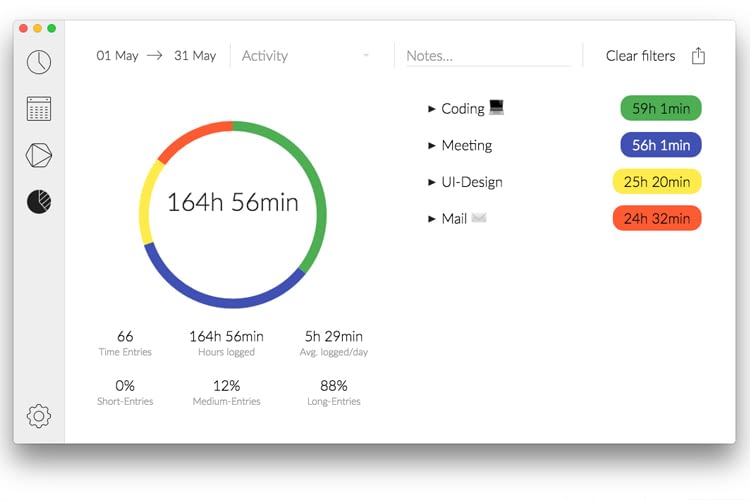Open settings with the gear icon
Screen dimensions: 750x500
[39, 415]
